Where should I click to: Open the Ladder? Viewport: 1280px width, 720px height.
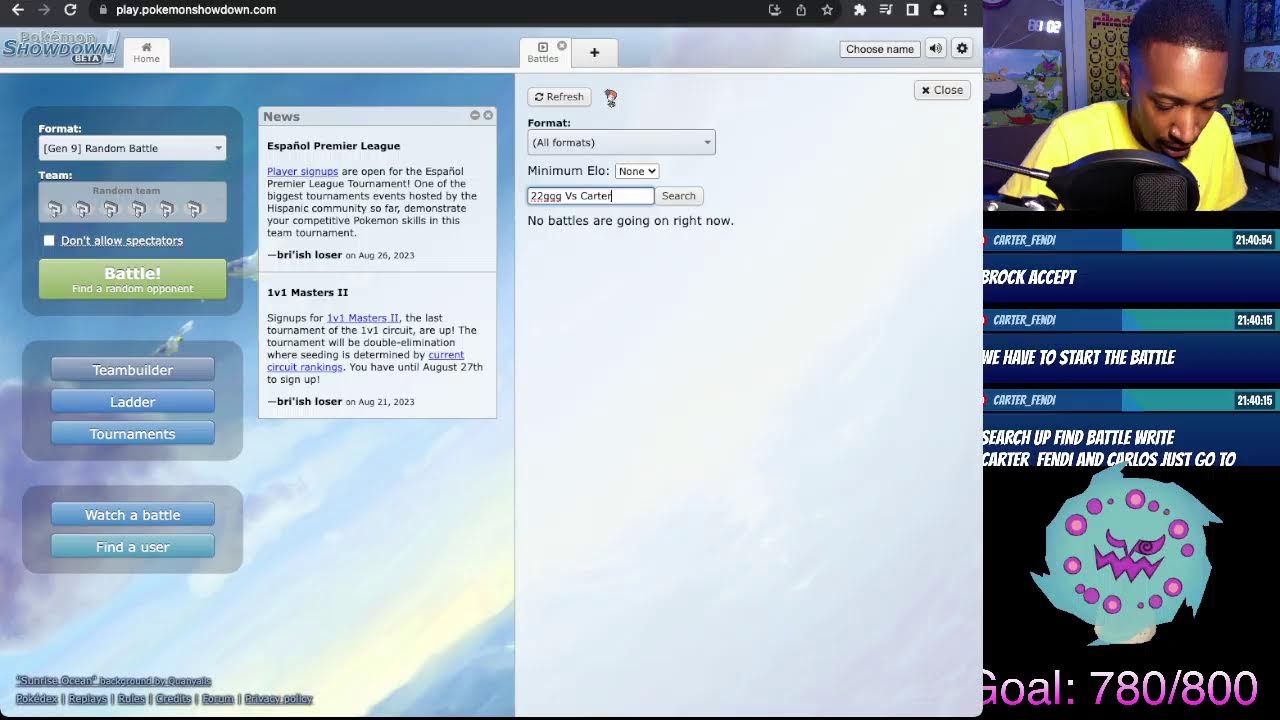click(x=132, y=402)
